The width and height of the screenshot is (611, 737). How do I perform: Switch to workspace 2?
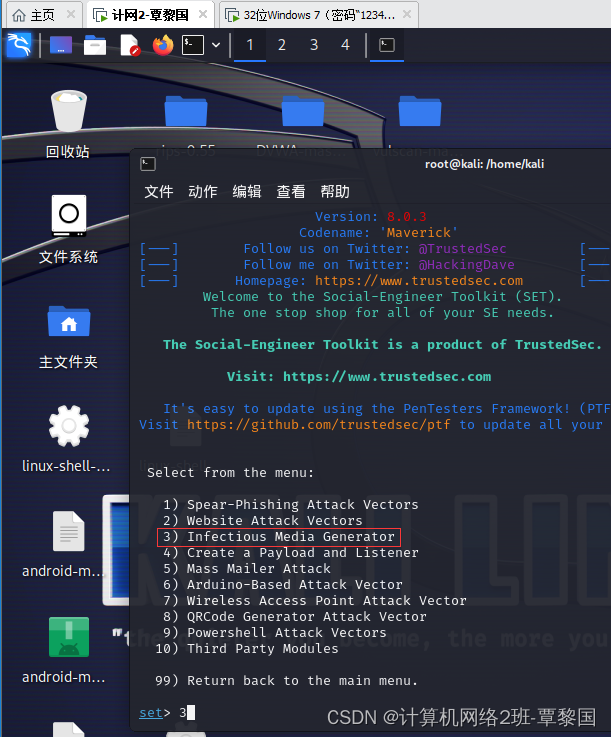point(282,45)
